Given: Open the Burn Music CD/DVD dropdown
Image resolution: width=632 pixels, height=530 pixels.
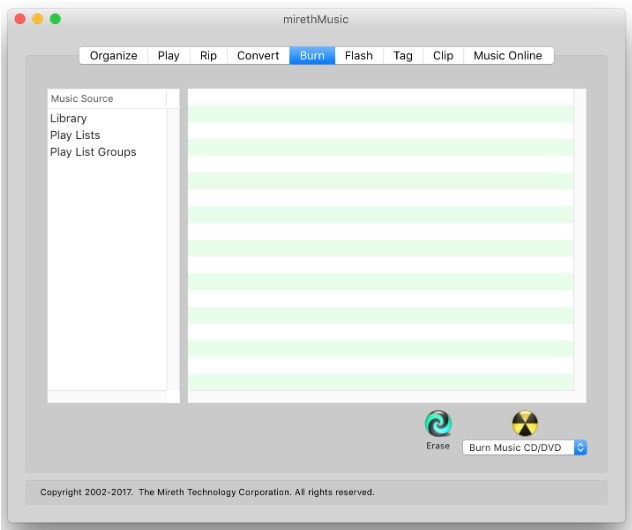Looking at the screenshot, I should tap(525, 448).
